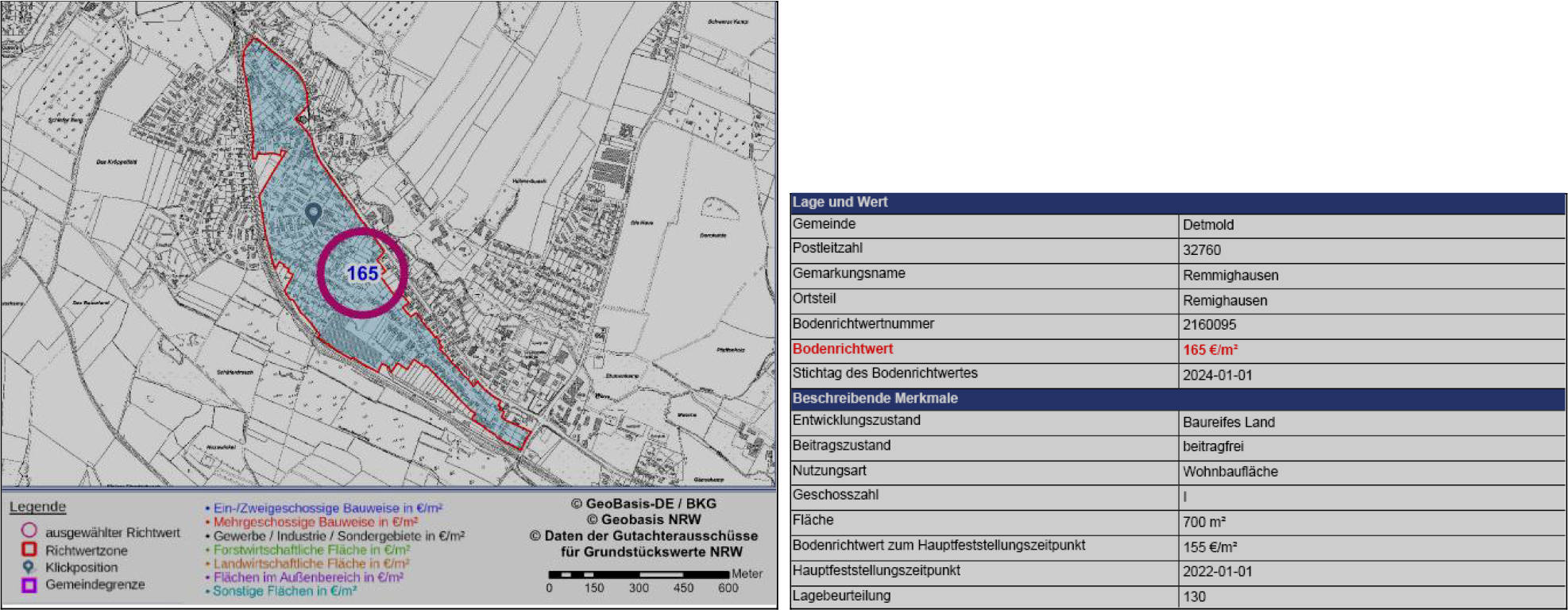This screenshot has width=1568, height=610.
Task: Click 'Ein-/Zweigeschossige Bauweise in €/m²' legend entry
Action: pos(324,508)
